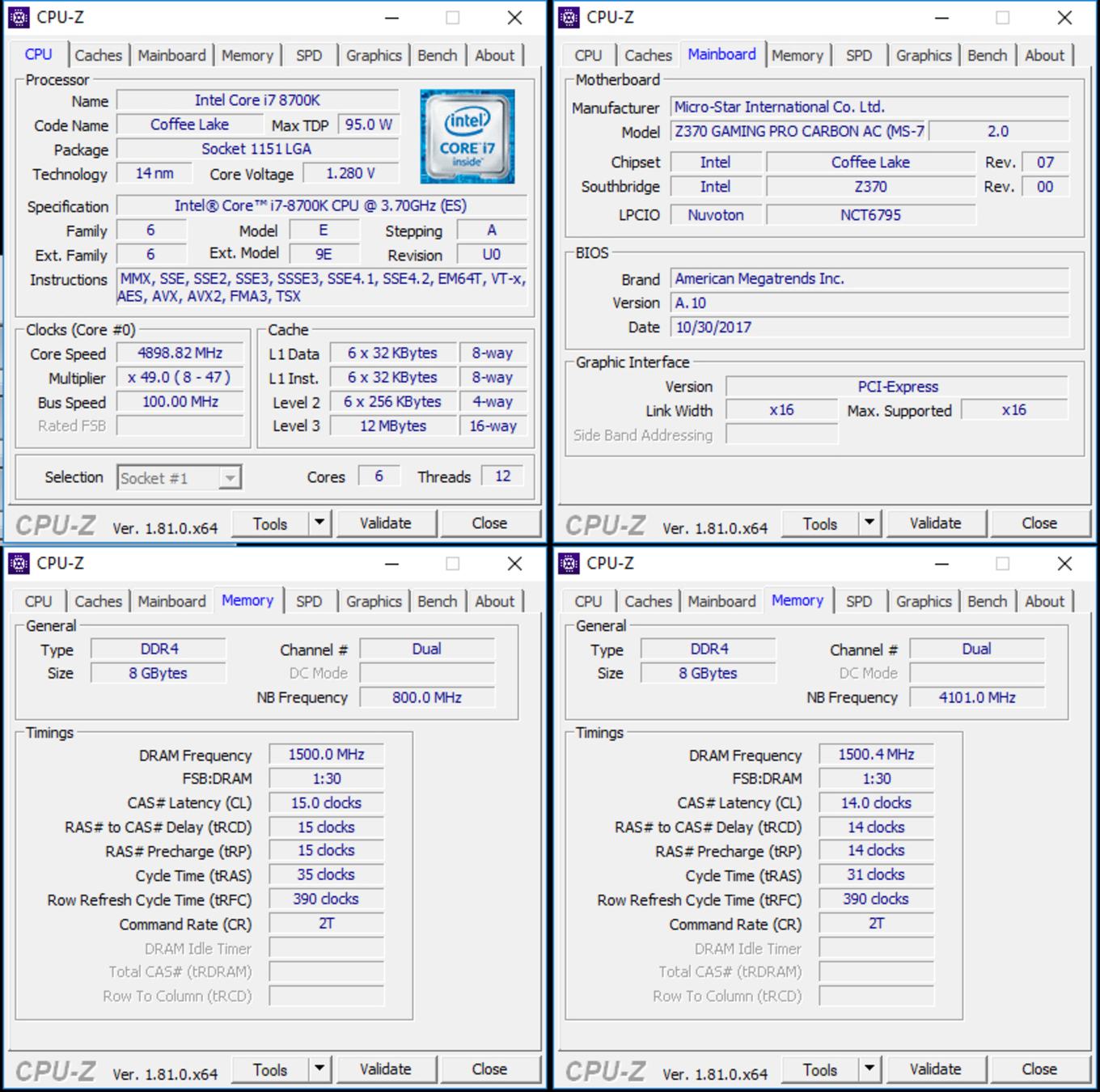Click the Graphic Interface Version PCI-Express field

coord(897,387)
